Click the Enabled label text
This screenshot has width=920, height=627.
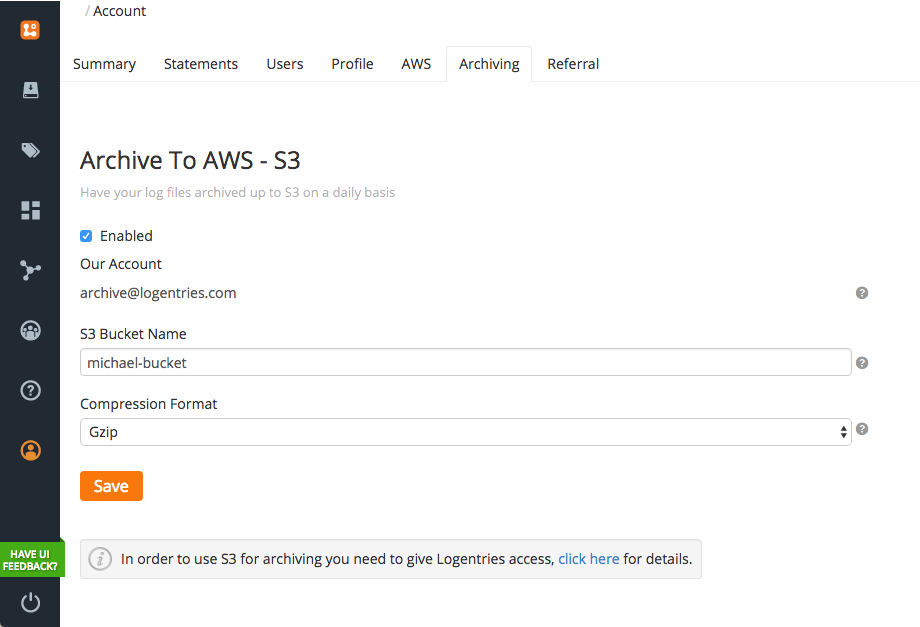(x=126, y=236)
